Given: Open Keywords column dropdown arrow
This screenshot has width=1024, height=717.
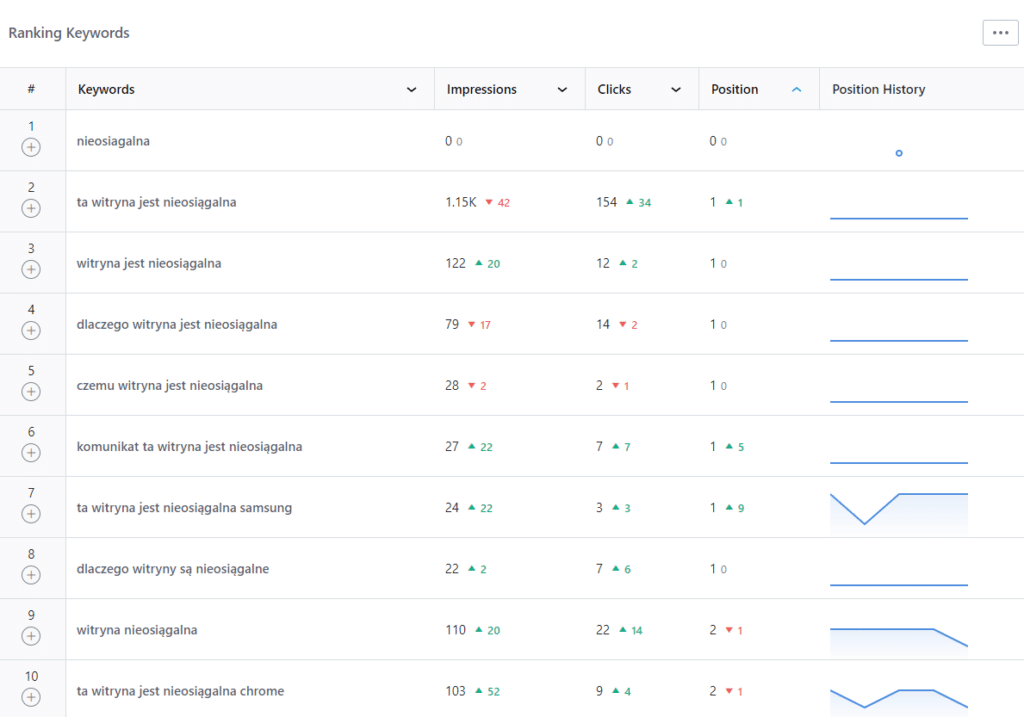Looking at the screenshot, I should (411, 90).
